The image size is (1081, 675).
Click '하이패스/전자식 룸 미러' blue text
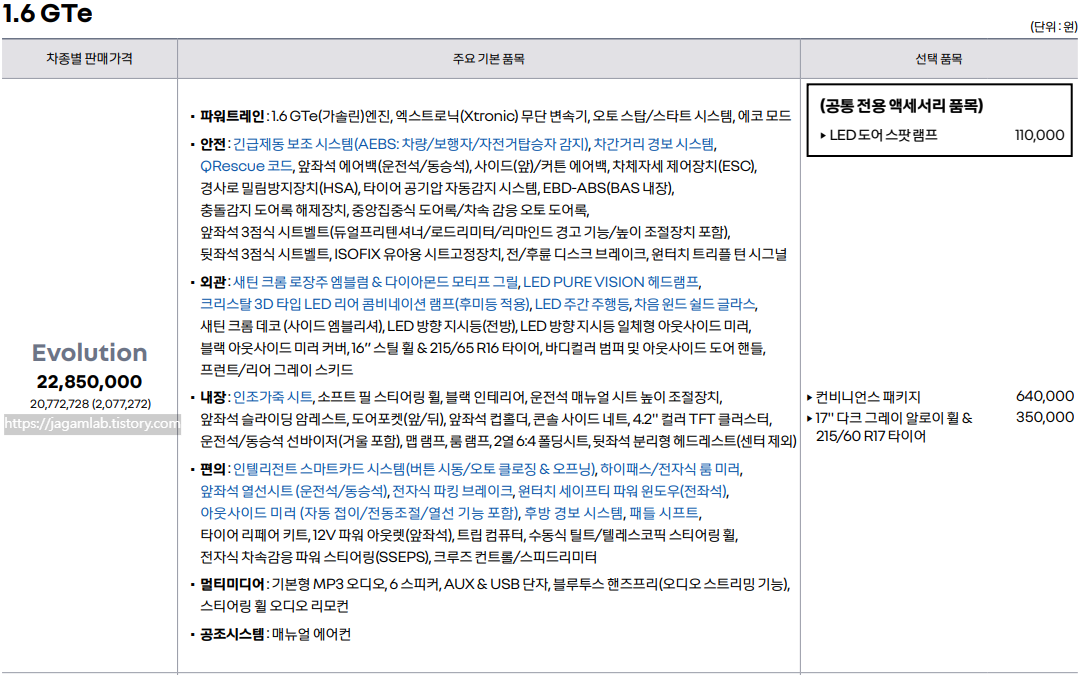[670, 469]
